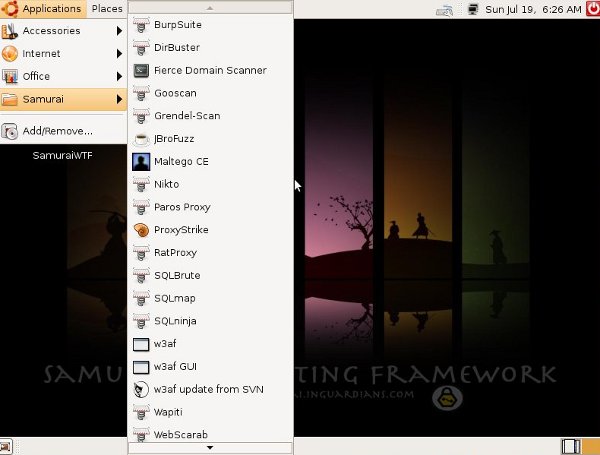The image size is (600, 455).
Task: Click the DirBuster icon
Action: click(141, 48)
